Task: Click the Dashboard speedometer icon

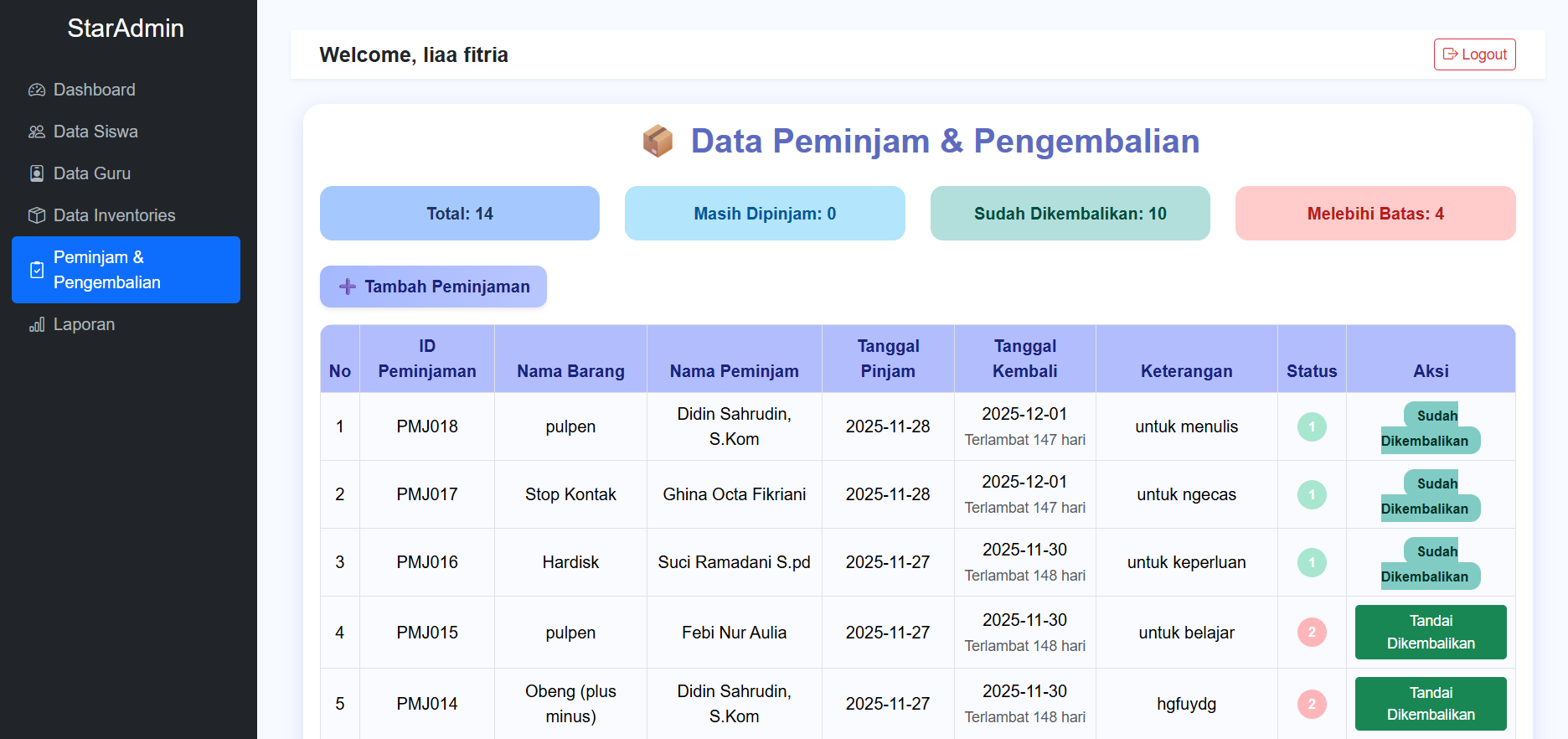Action: 37,90
